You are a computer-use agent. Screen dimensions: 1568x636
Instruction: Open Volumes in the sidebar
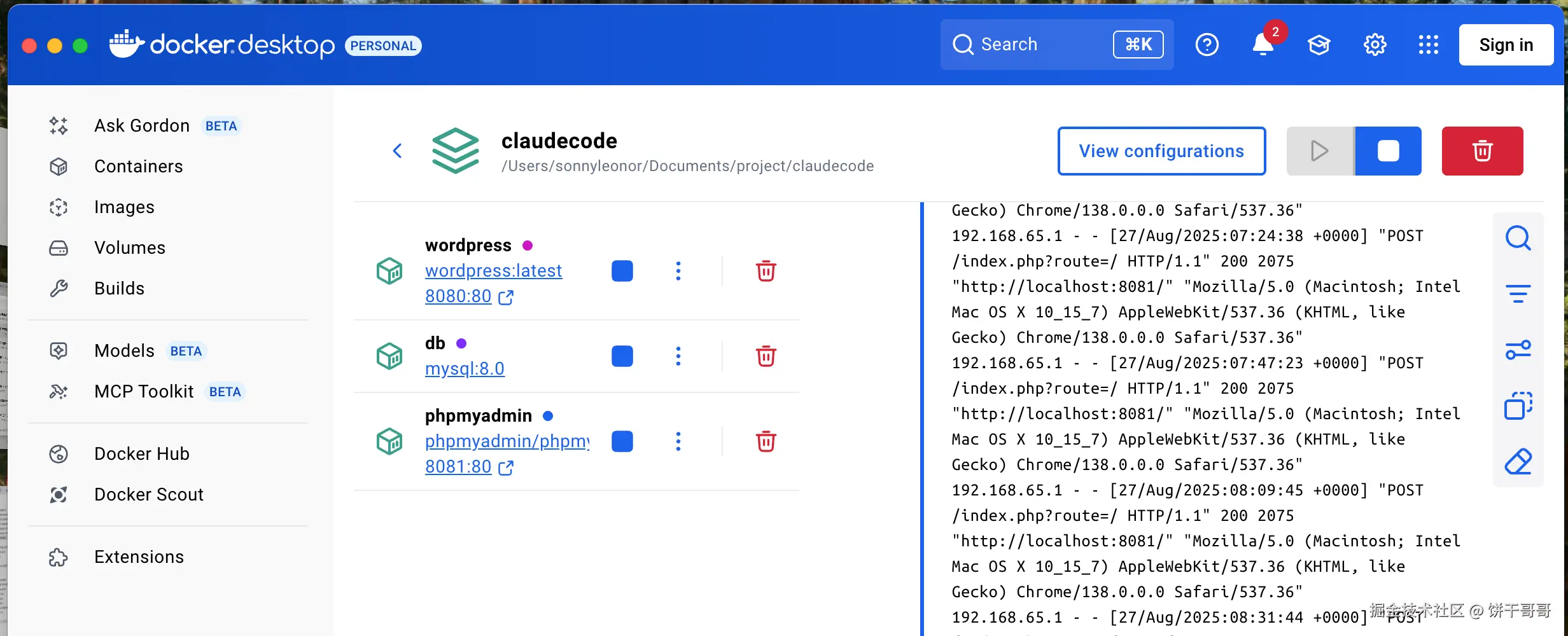pyautogui.click(x=129, y=248)
